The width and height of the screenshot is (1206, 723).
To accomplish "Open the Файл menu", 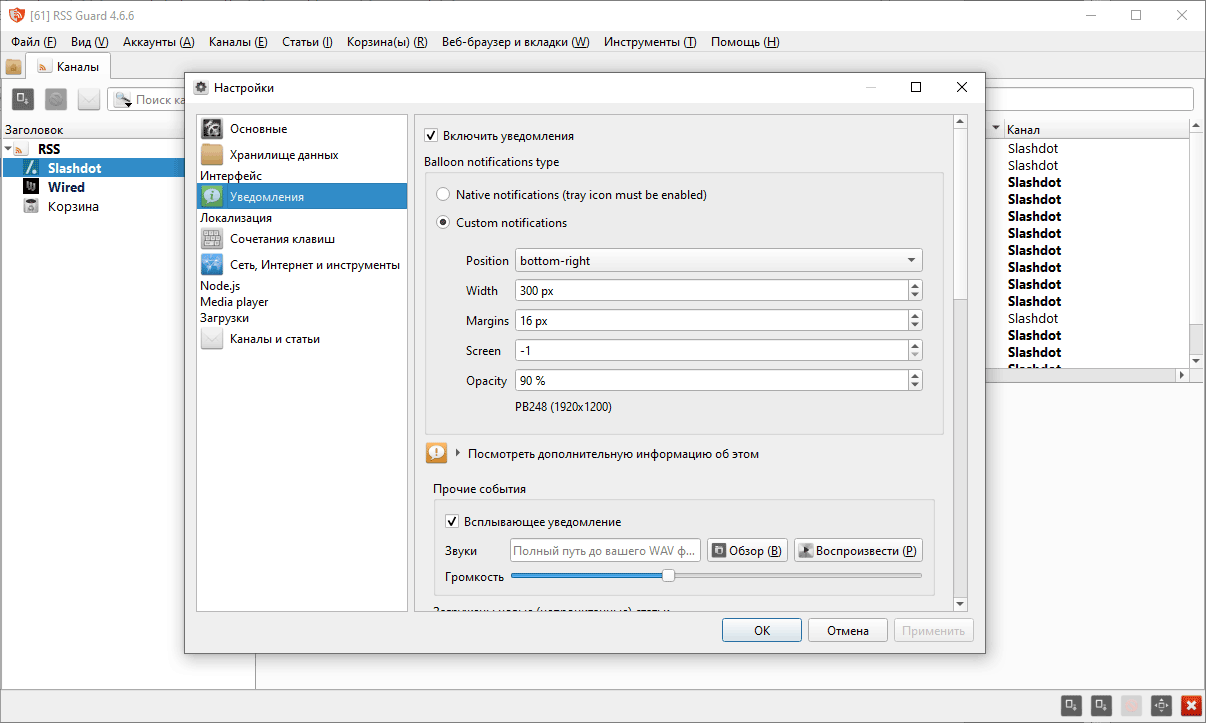I will (x=34, y=42).
